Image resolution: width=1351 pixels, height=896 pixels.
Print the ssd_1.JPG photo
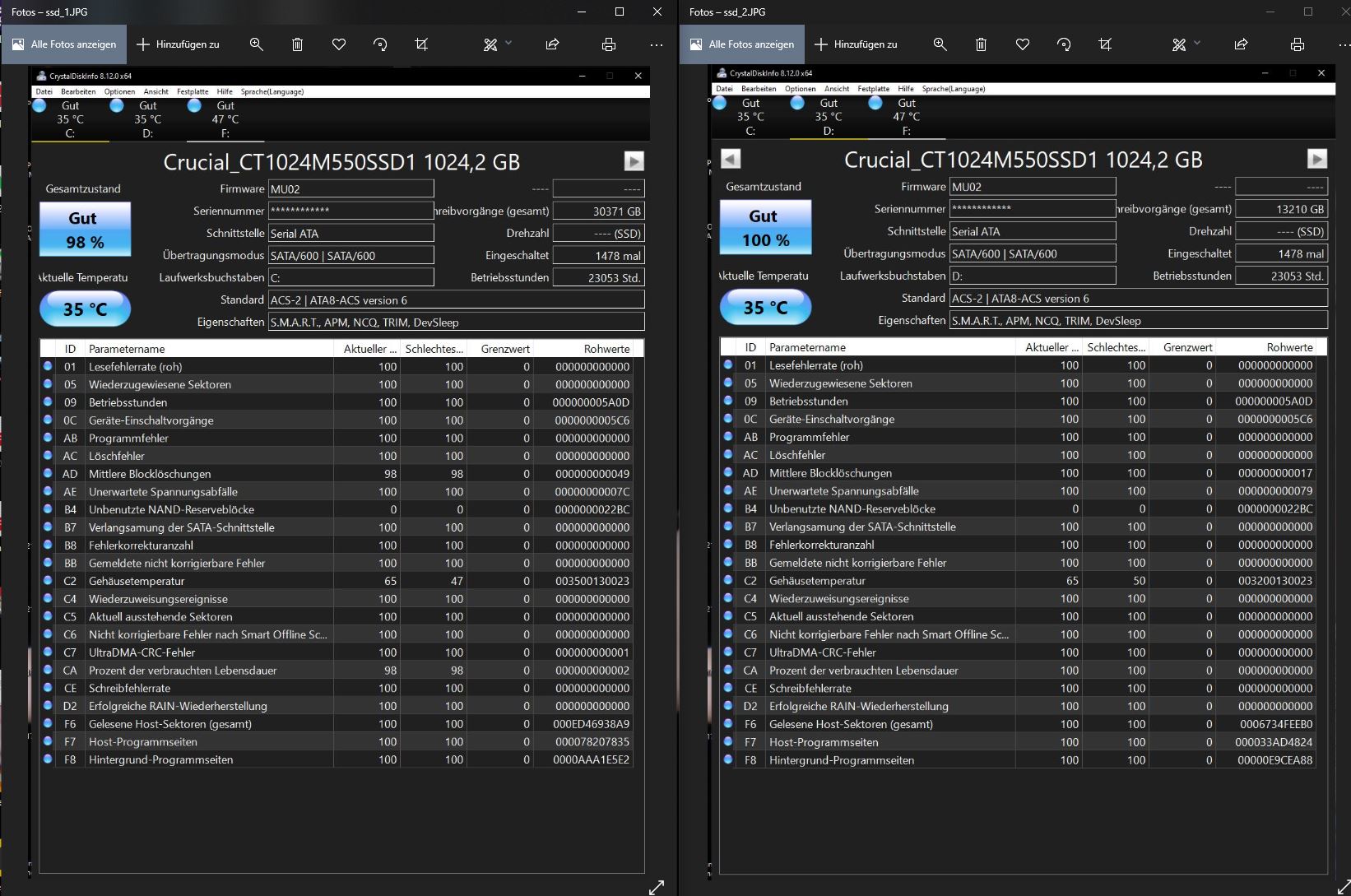[x=609, y=44]
